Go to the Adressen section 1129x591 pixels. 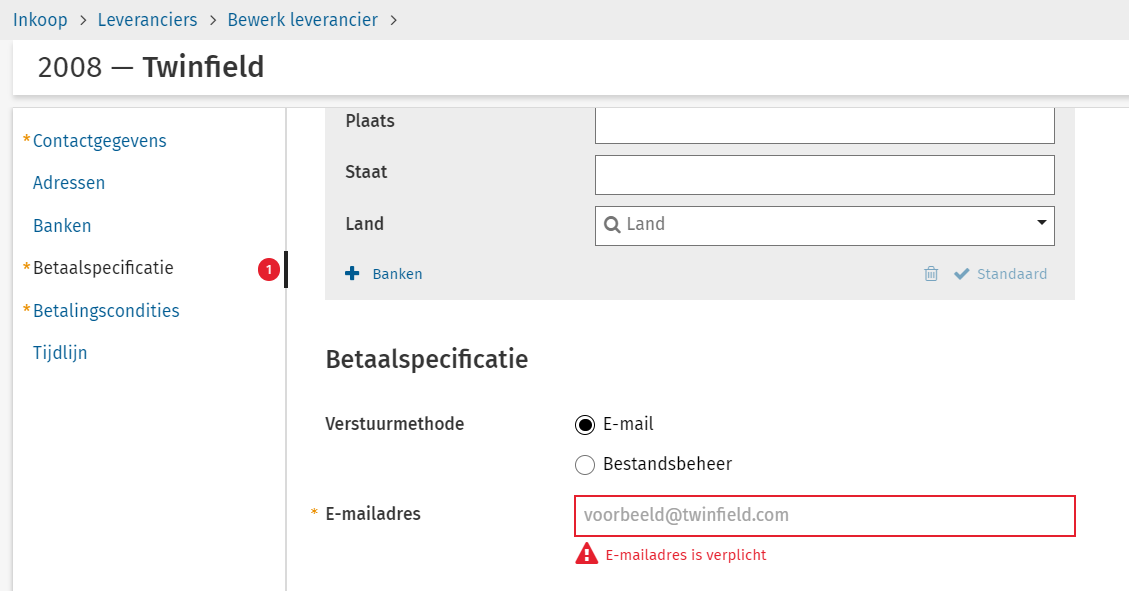point(69,183)
